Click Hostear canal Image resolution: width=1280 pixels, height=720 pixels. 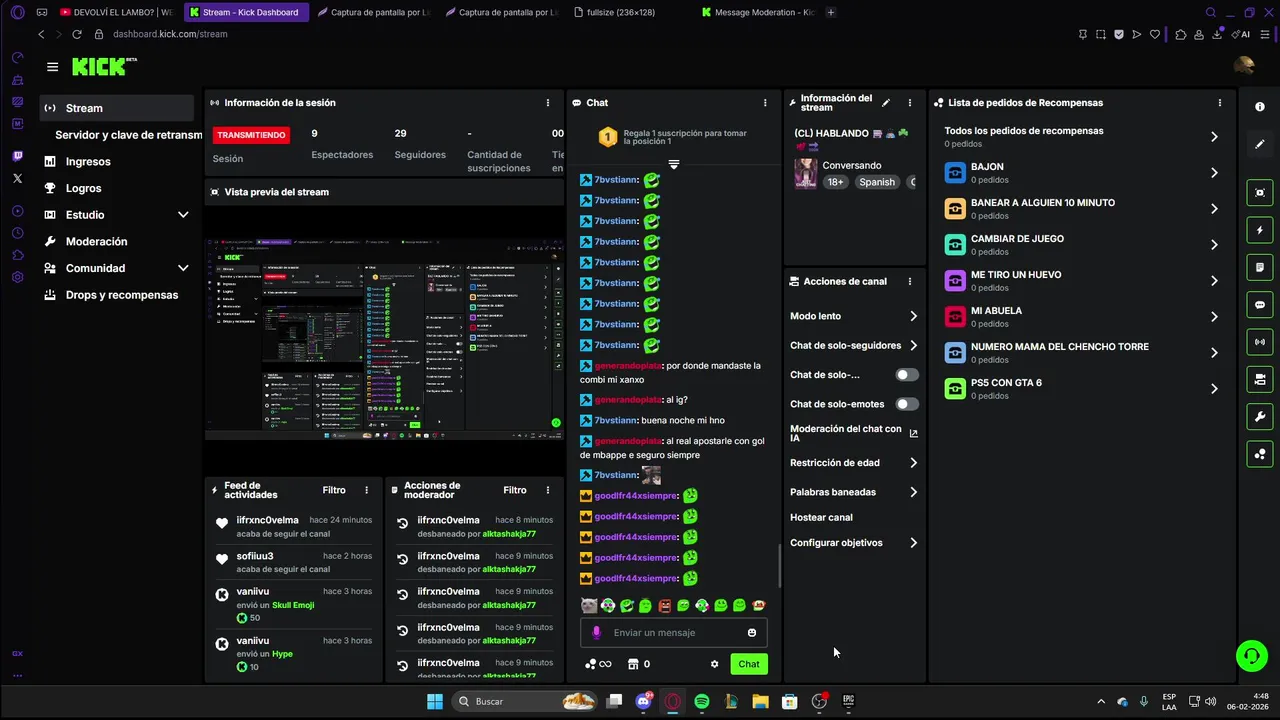point(821,518)
